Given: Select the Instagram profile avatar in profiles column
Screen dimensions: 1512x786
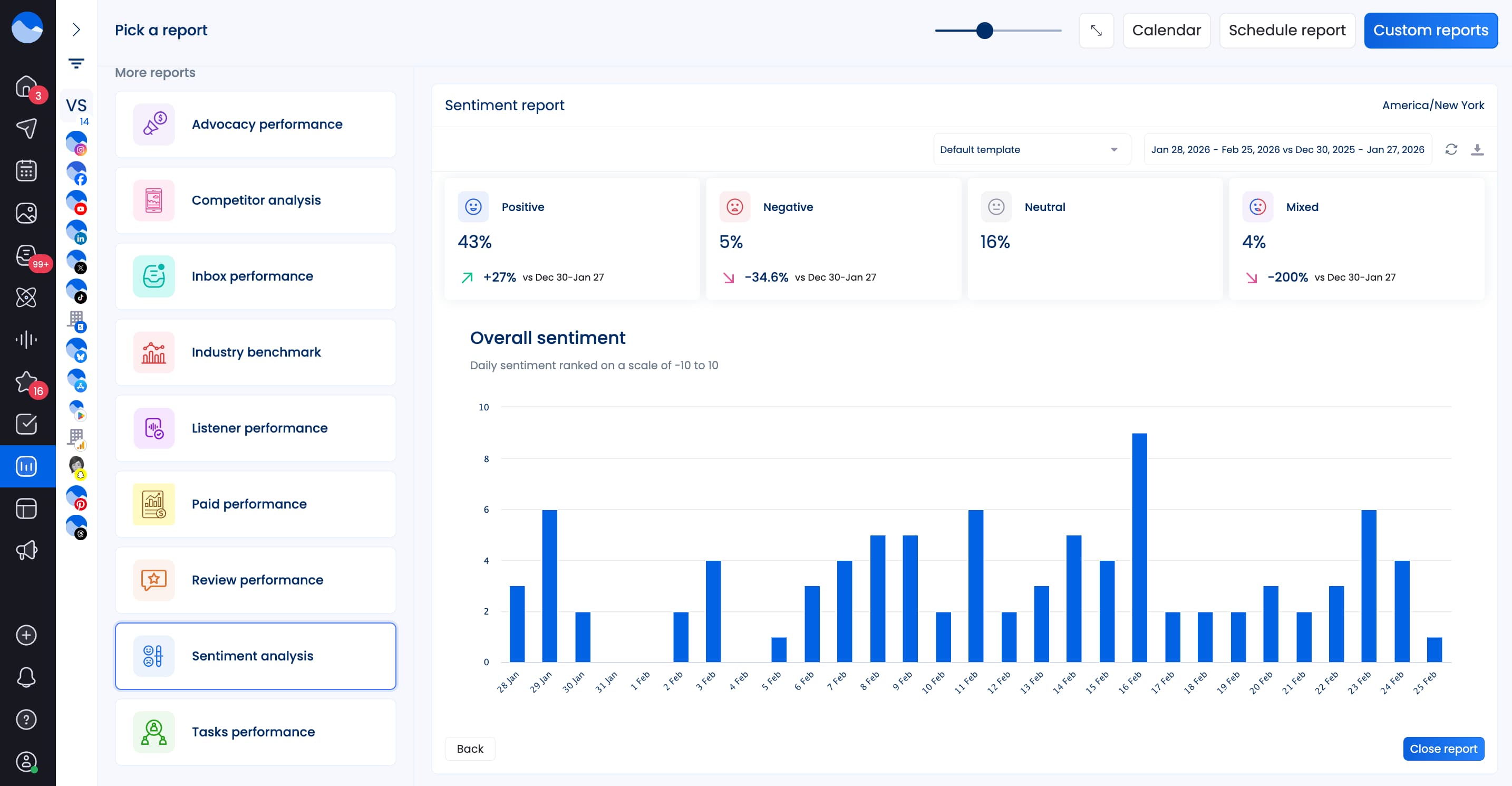Looking at the screenshot, I should [76, 144].
